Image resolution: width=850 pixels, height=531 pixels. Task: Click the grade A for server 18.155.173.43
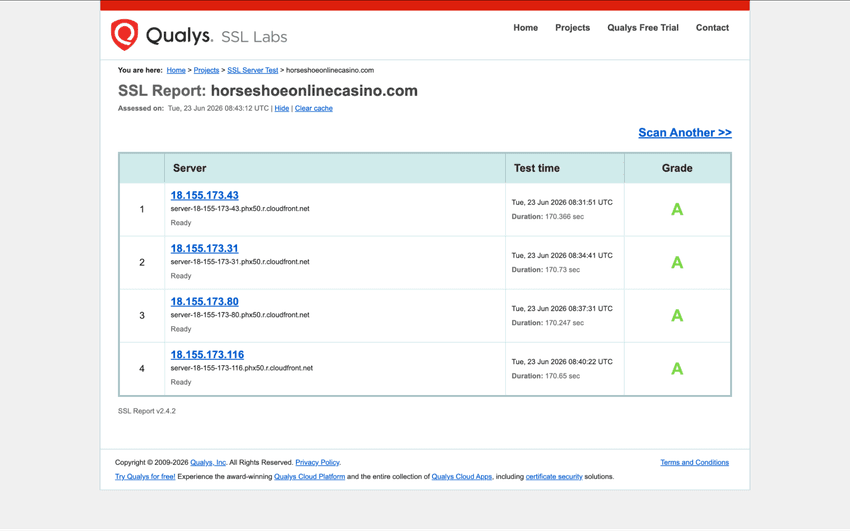coord(677,210)
